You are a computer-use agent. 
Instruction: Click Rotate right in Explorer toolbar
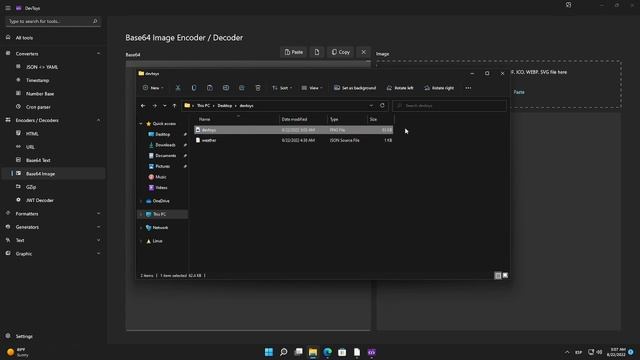pos(439,88)
